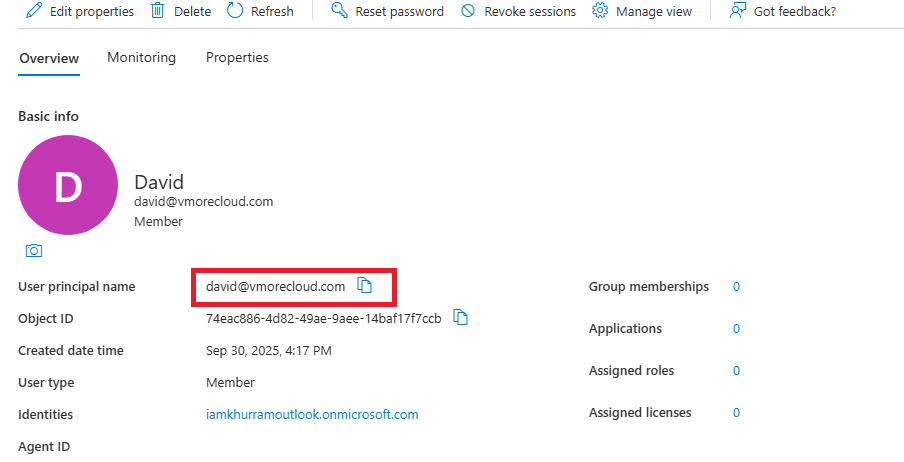Open Applications count link
This screenshot has width=904, height=462.
point(736,328)
